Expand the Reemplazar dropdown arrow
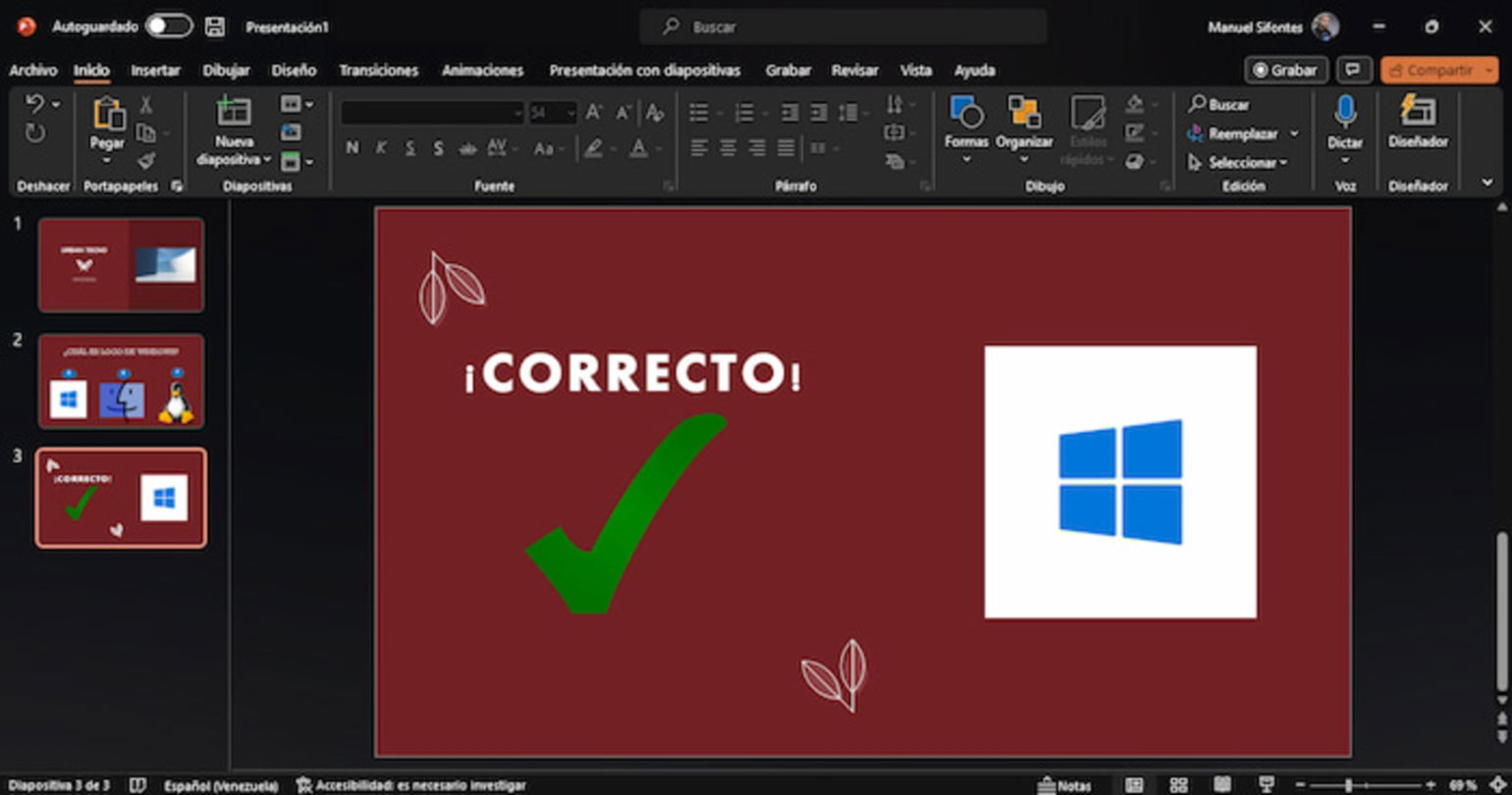Screen dimensions: 1512x795 click(1293, 133)
